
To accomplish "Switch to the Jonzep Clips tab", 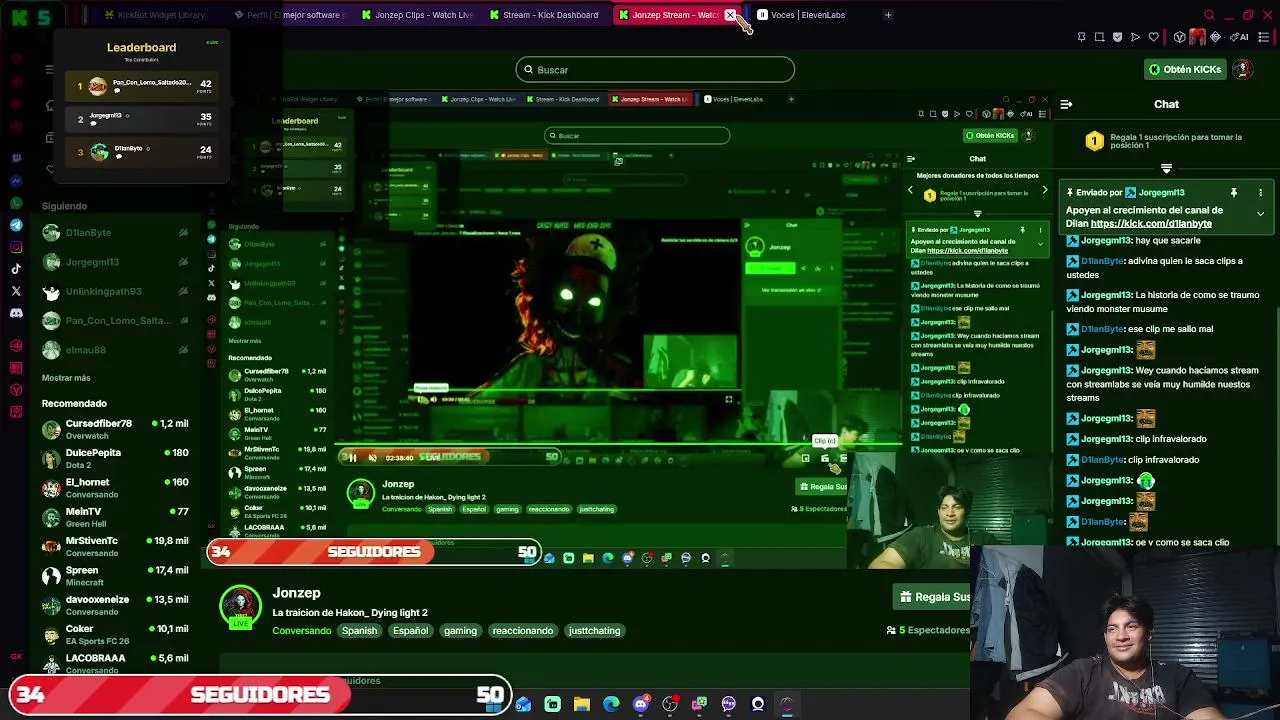I will tap(417, 15).
